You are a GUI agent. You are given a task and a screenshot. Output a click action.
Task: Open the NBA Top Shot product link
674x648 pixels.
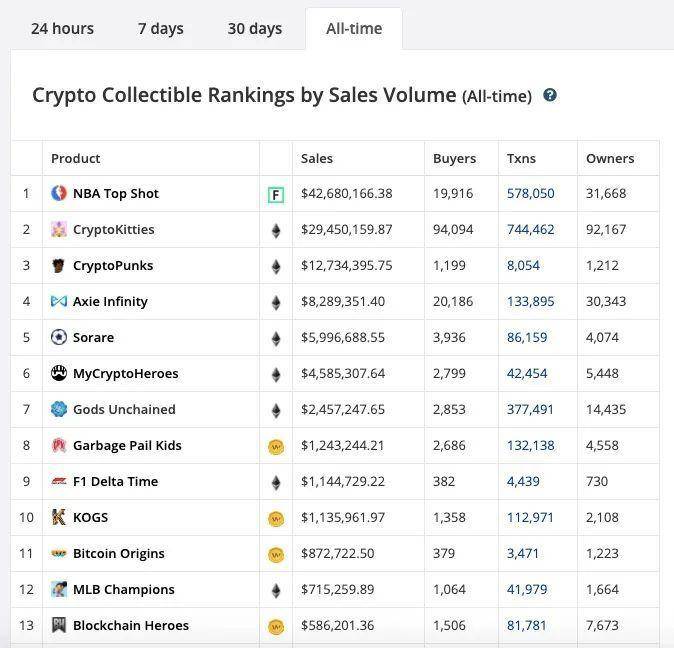116,194
